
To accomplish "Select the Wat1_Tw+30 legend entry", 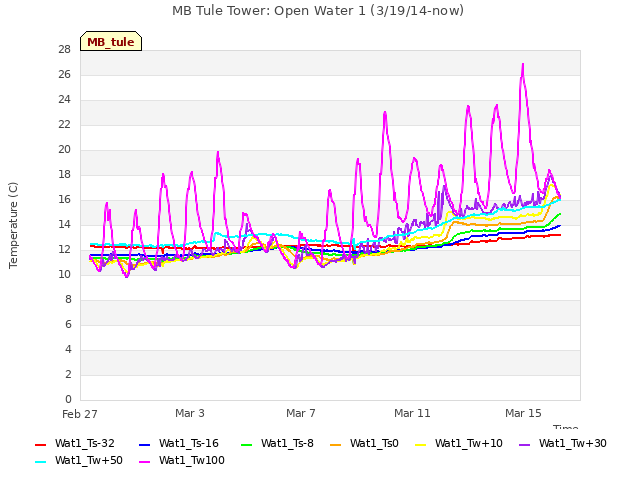I will 563,444.
